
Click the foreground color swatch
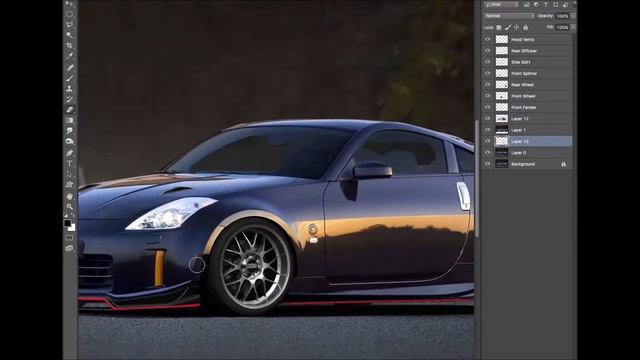(x=67, y=223)
